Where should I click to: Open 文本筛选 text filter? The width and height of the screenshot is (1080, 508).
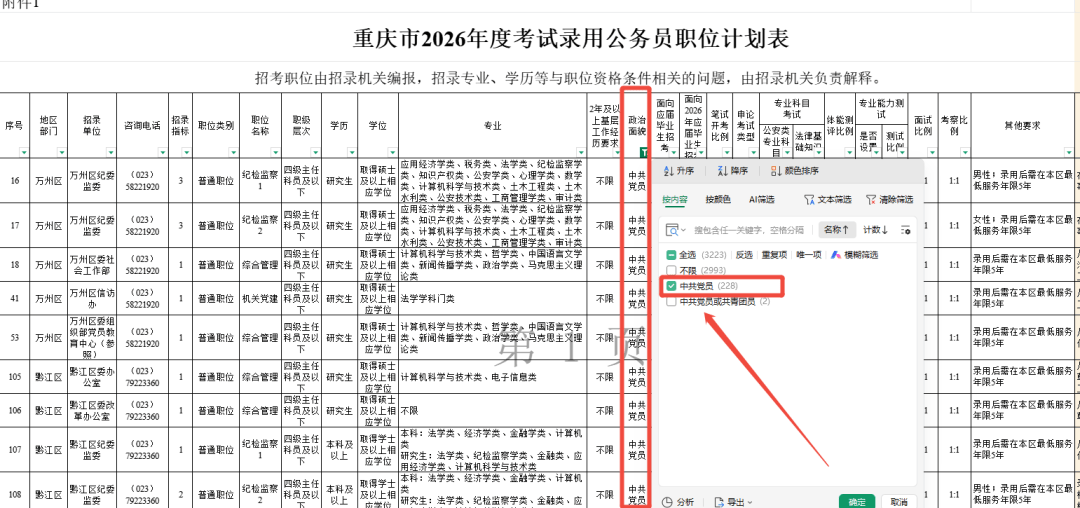point(829,200)
